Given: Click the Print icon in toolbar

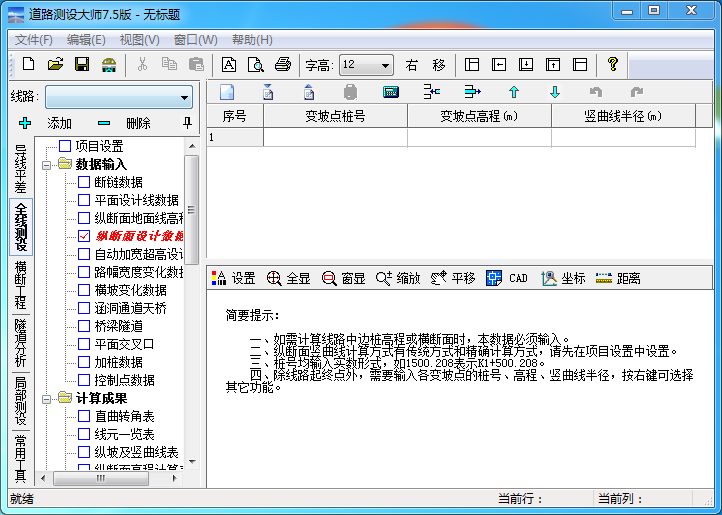Looking at the screenshot, I should tap(283, 65).
